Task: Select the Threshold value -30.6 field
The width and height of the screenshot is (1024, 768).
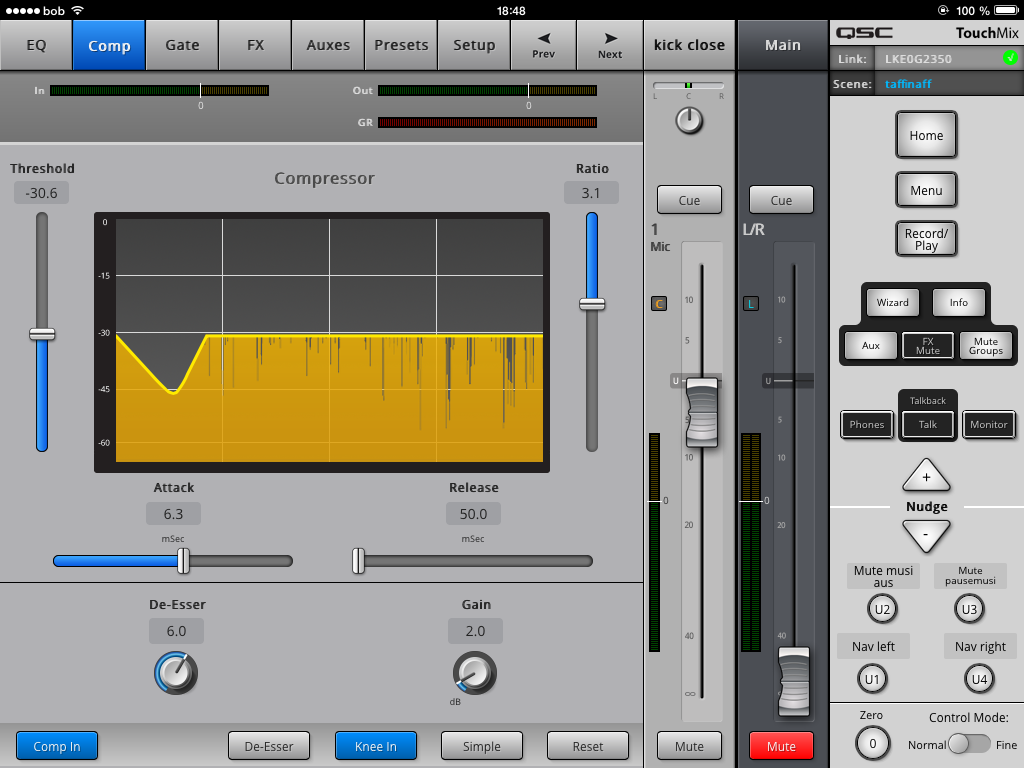Action: [x=41, y=193]
